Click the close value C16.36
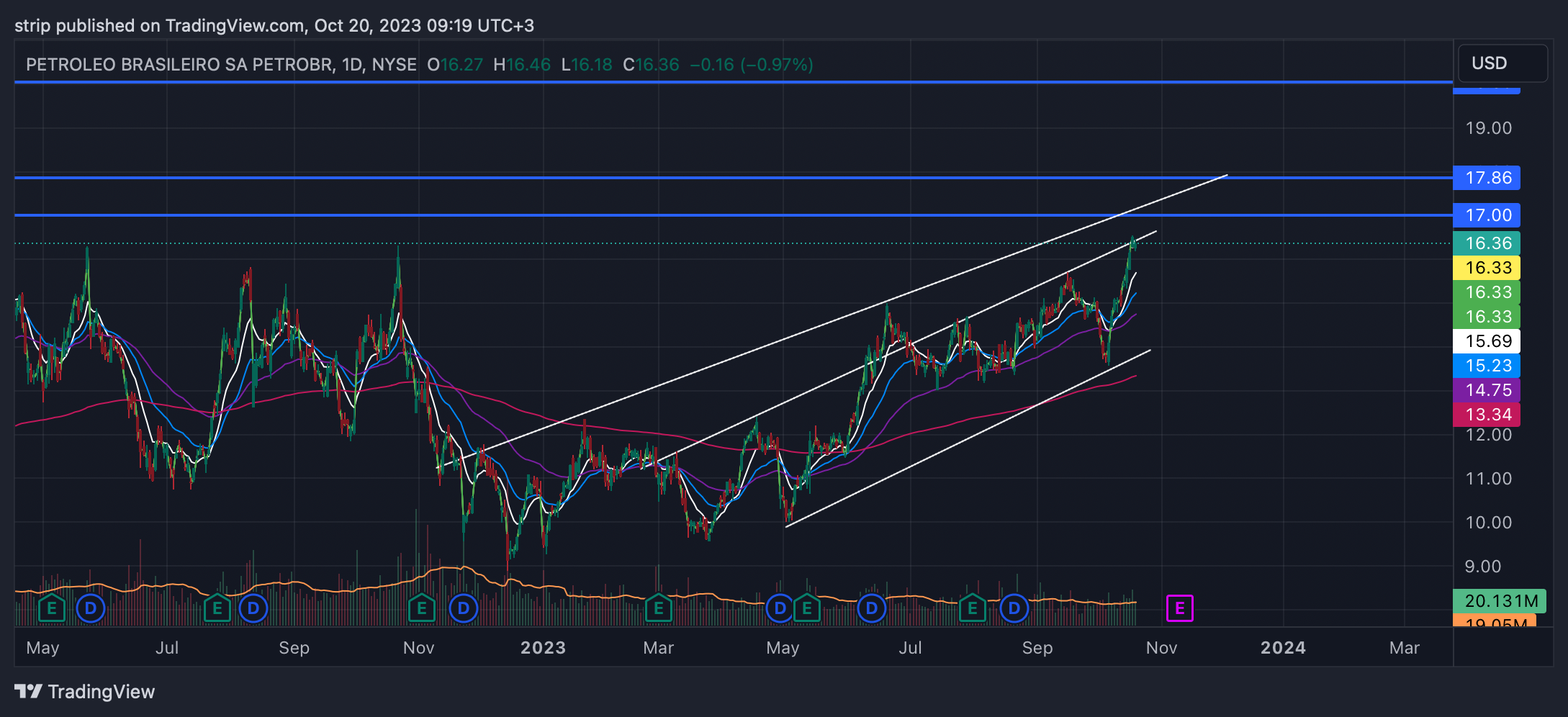 651,65
